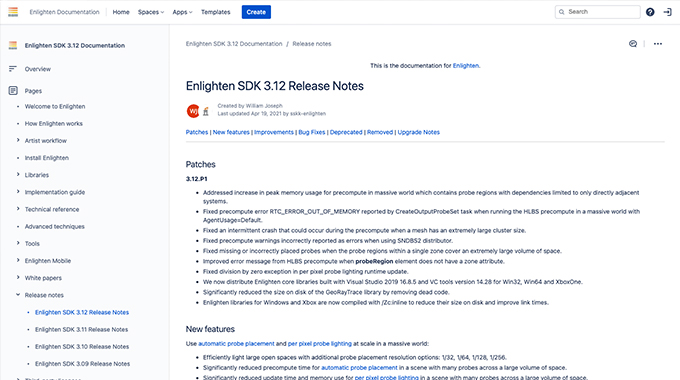Screen dimensions: 680x380
Task: Expand the Implementation guide tree item
Action: point(18,191)
